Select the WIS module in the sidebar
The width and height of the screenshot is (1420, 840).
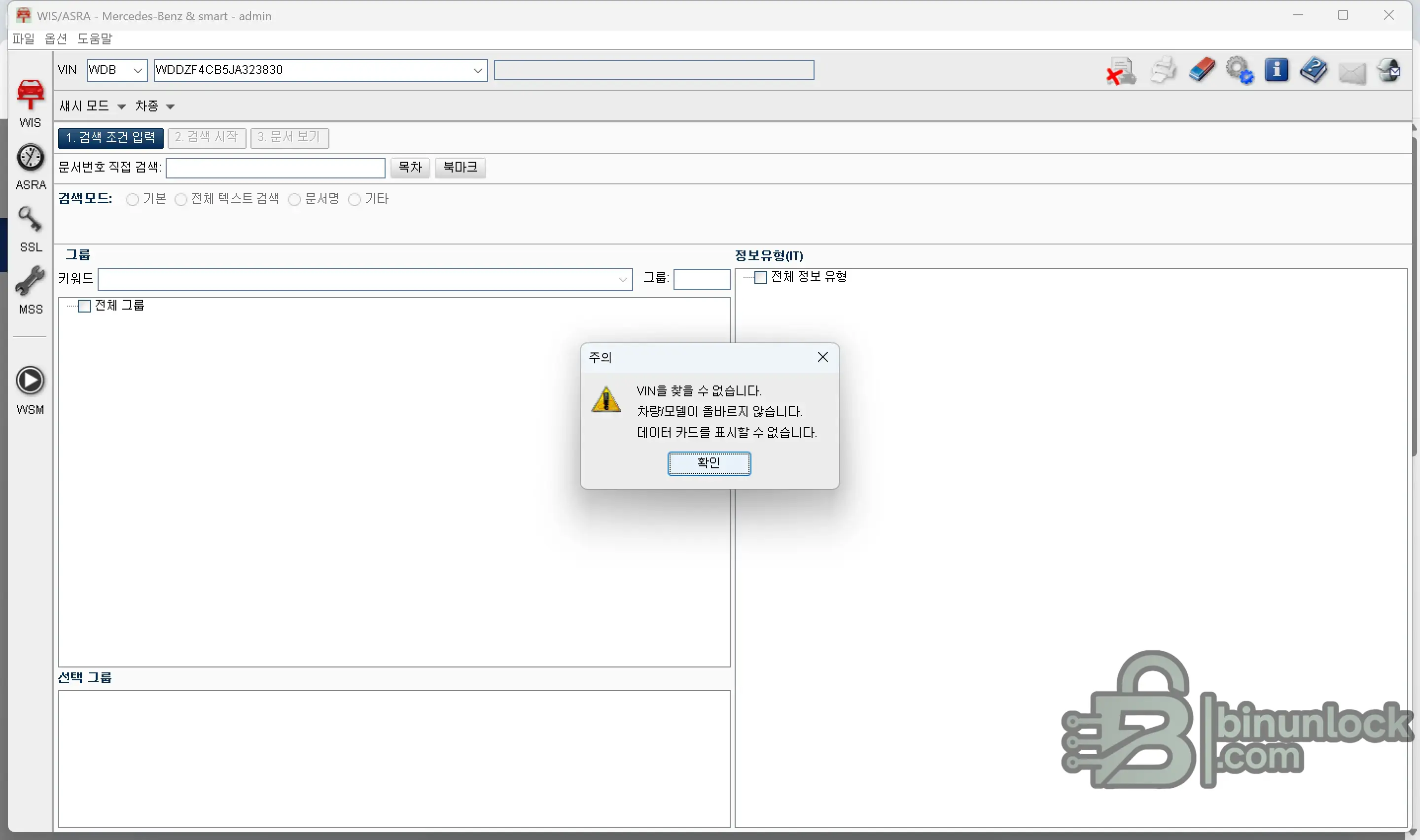coord(30,101)
